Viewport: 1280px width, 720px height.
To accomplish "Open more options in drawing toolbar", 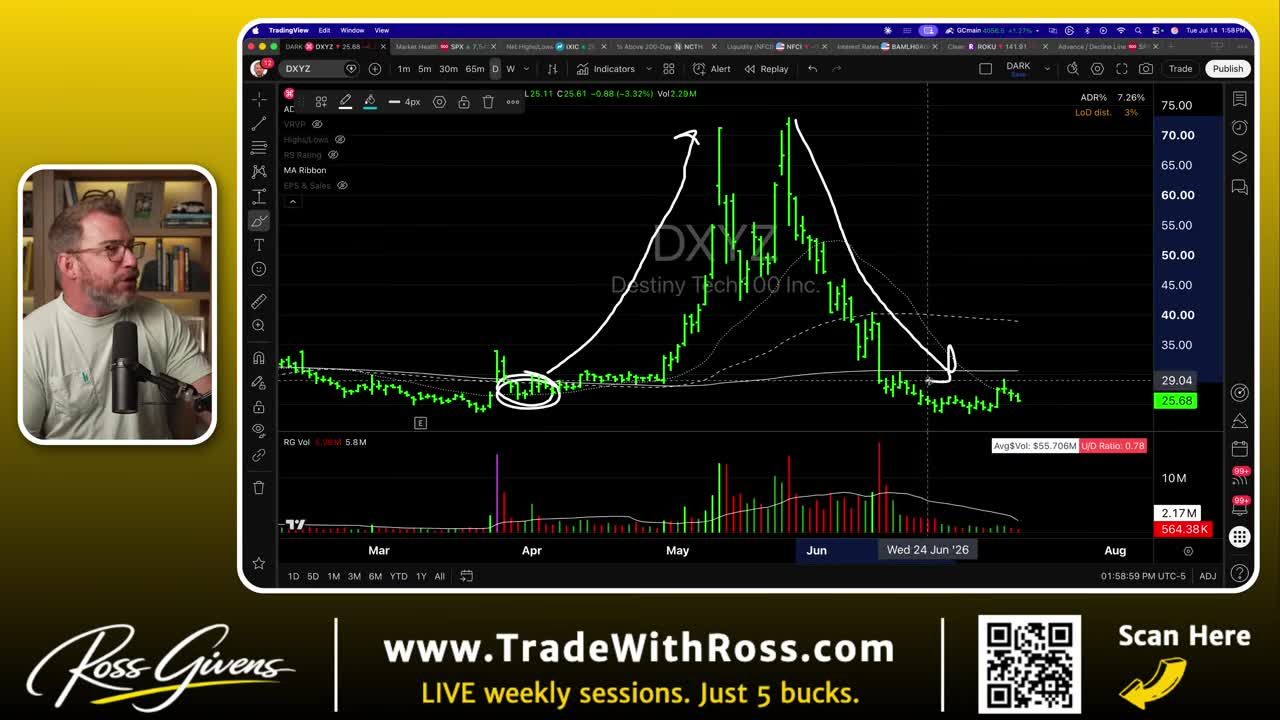I will tap(513, 102).
